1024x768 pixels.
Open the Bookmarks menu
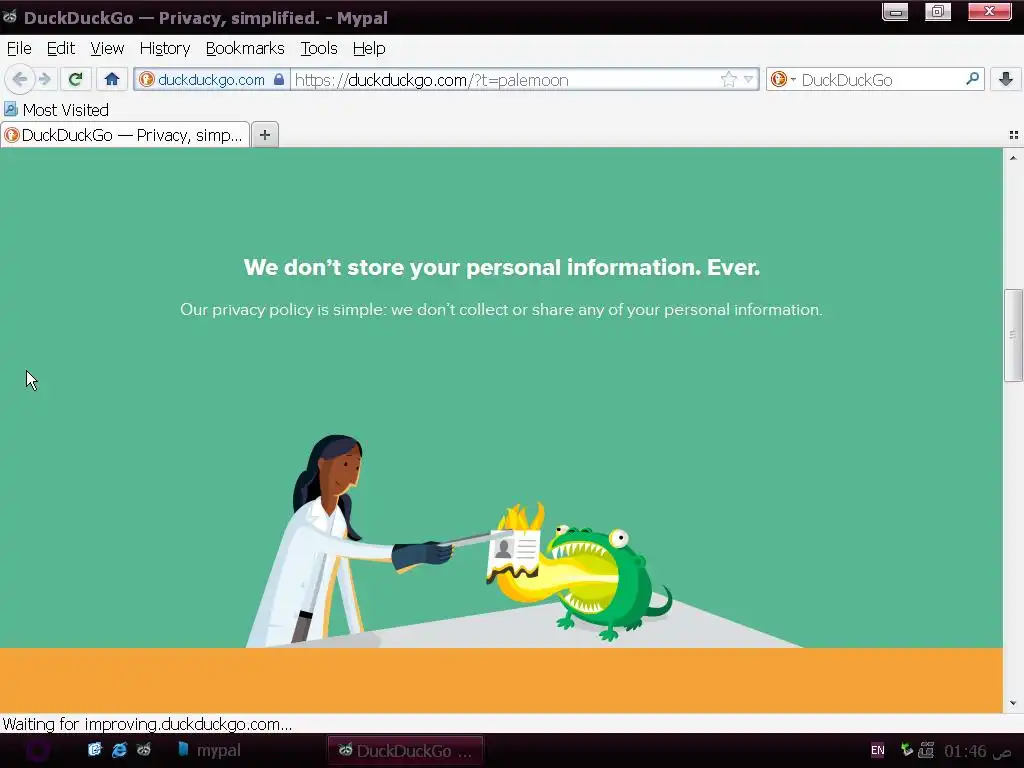click(x=245, y=48)
